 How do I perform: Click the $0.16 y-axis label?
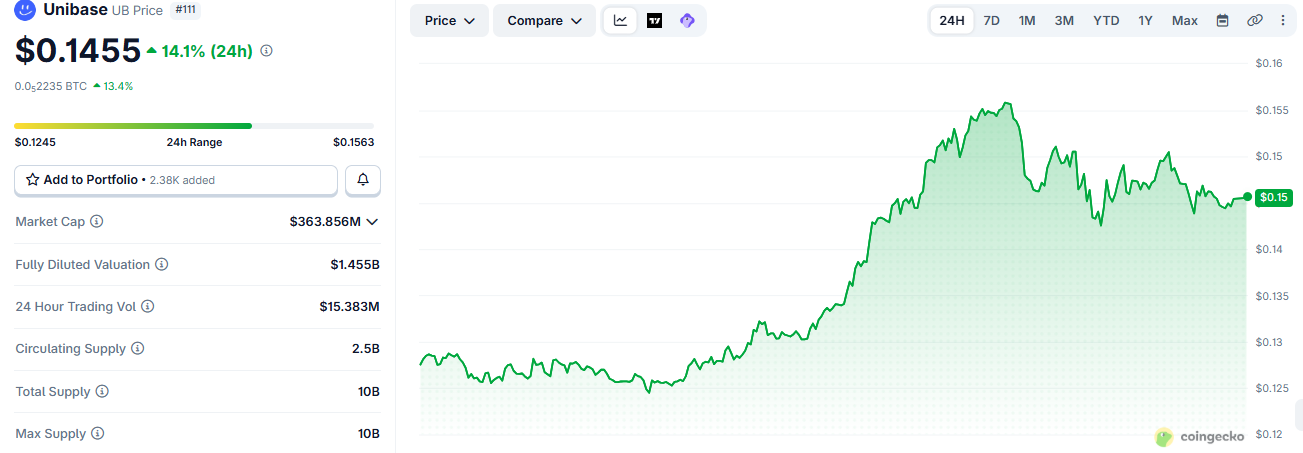[1269, 63]
